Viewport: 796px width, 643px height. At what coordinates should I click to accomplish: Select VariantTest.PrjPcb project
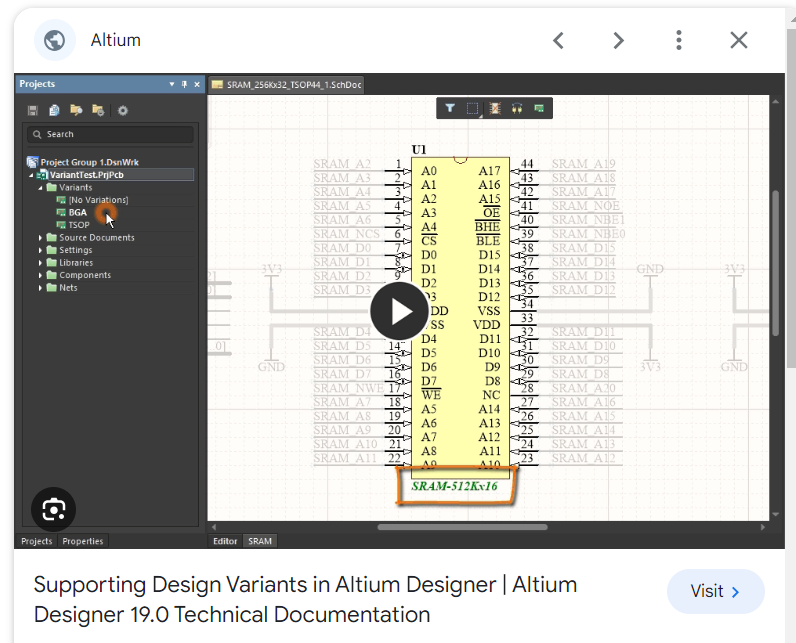click(86, 175)
